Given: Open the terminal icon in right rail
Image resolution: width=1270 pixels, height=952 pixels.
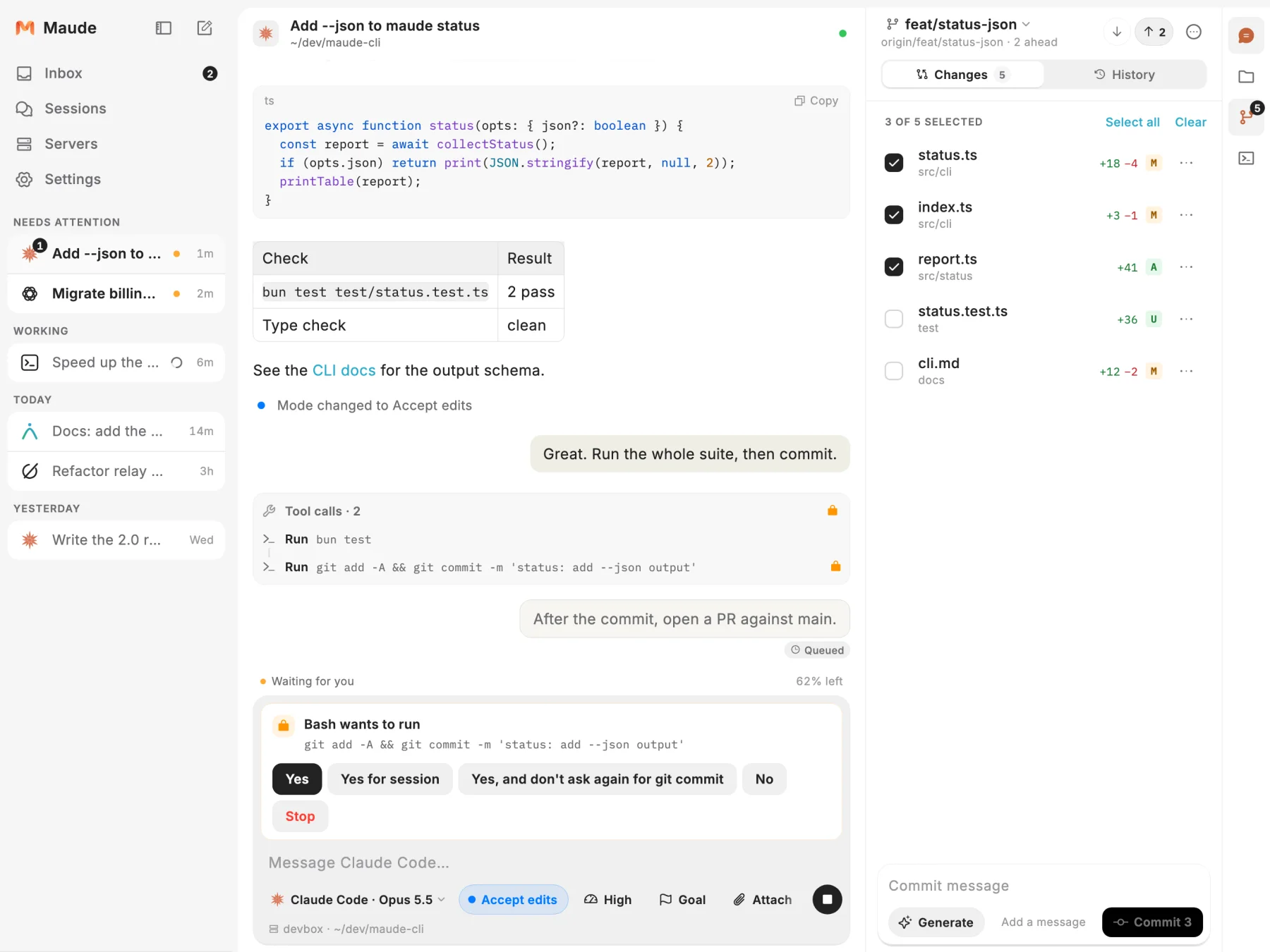Looking at the screenshot, I should 1246,158.
